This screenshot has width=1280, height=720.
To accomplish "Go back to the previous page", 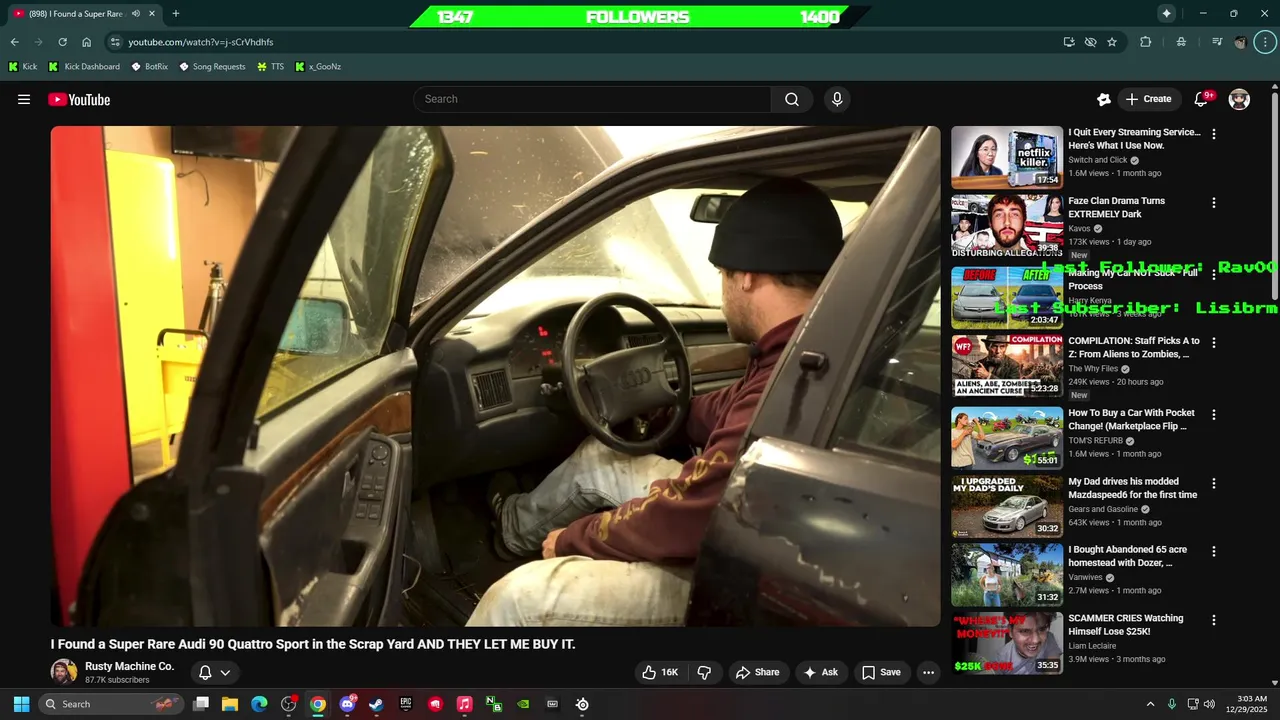I will [14, 42].
